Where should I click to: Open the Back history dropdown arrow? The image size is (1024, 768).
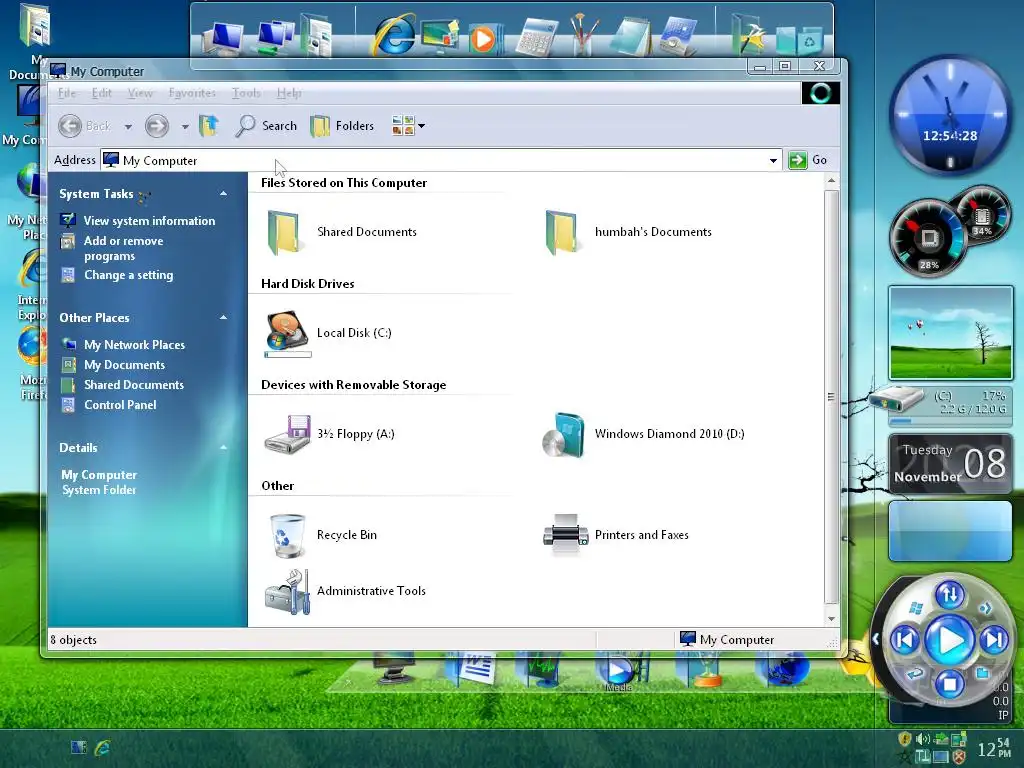128,127
